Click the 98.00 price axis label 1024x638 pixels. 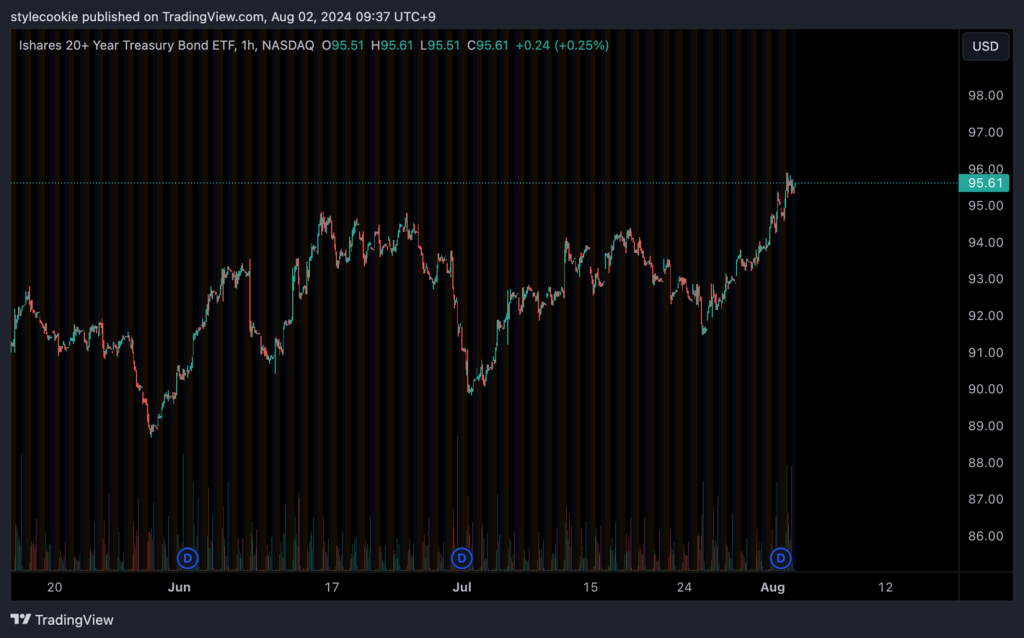pyautogui.click(x=984, y=96)
